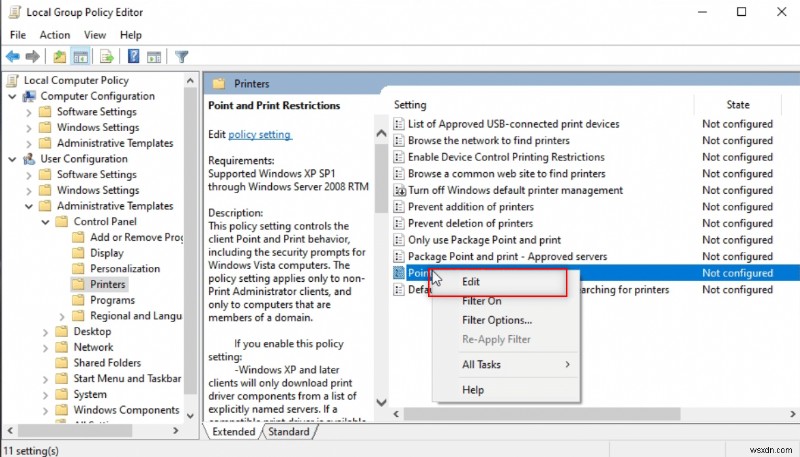Viewport: 800px width, 457px height.
Task: Select Package Point and print - Approved servers
Action: point(508,257)
